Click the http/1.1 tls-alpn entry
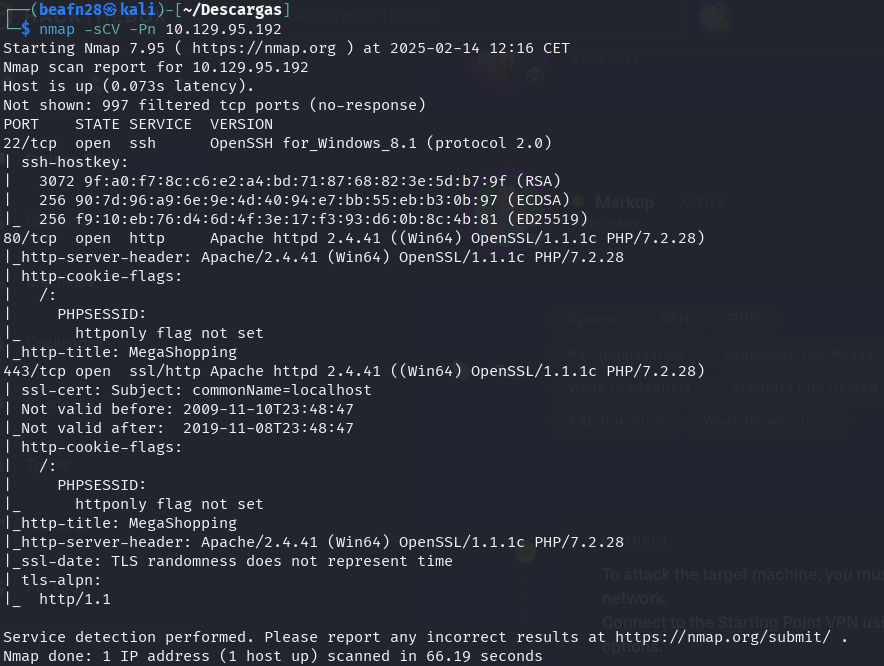 pyautogui.click(x=75, y=599)
